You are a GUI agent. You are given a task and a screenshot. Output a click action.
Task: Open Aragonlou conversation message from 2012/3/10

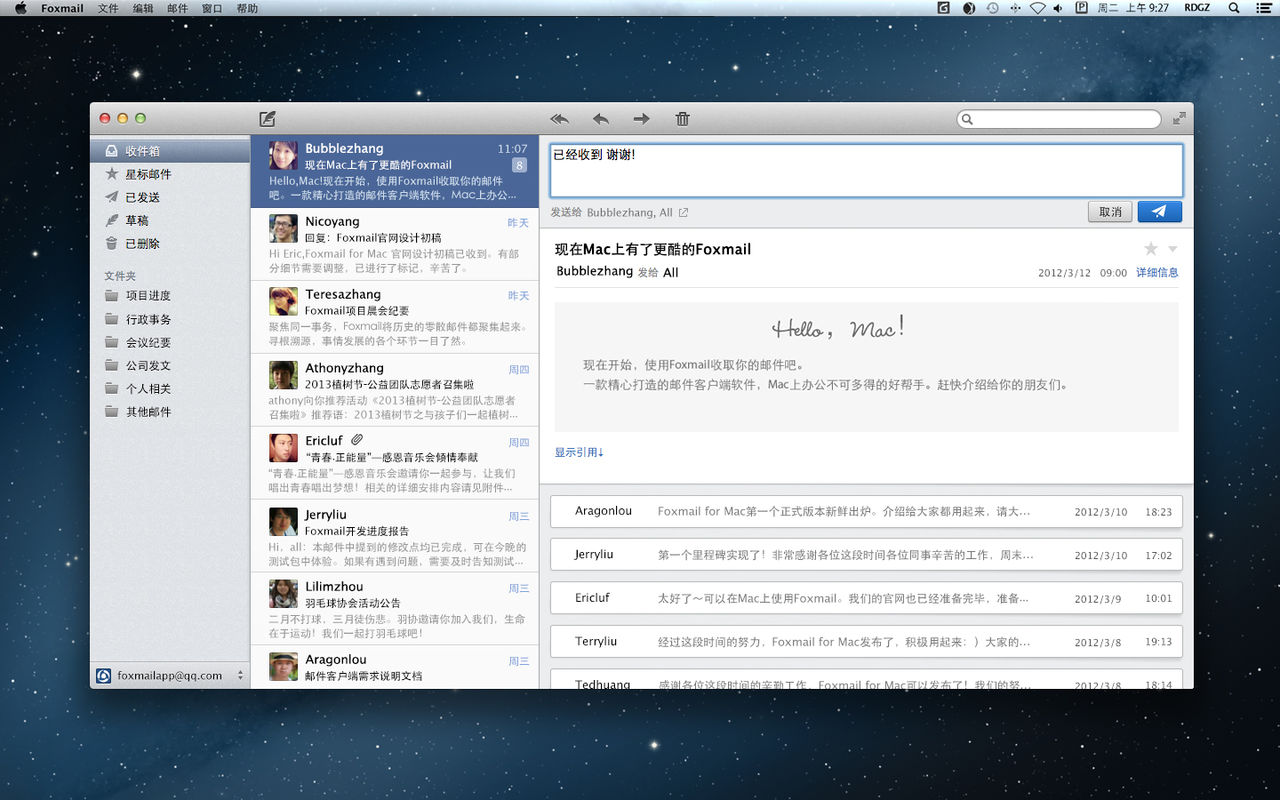point(866,511)
